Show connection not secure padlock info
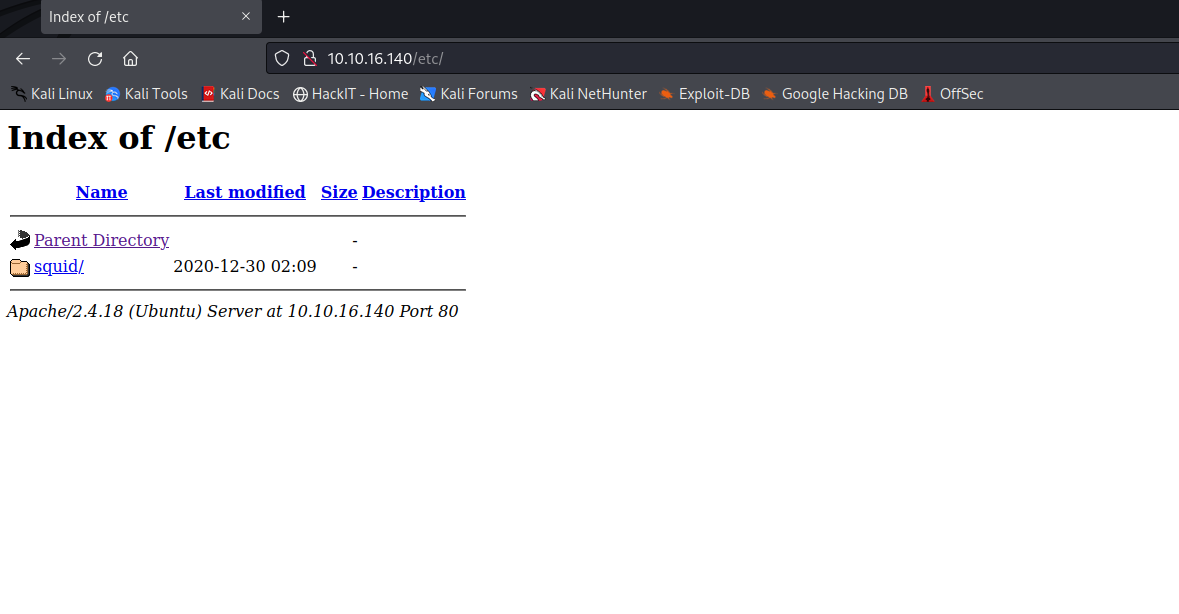Screen dimensions: 1179x614 pyautogui.click(x=309, y=59)
